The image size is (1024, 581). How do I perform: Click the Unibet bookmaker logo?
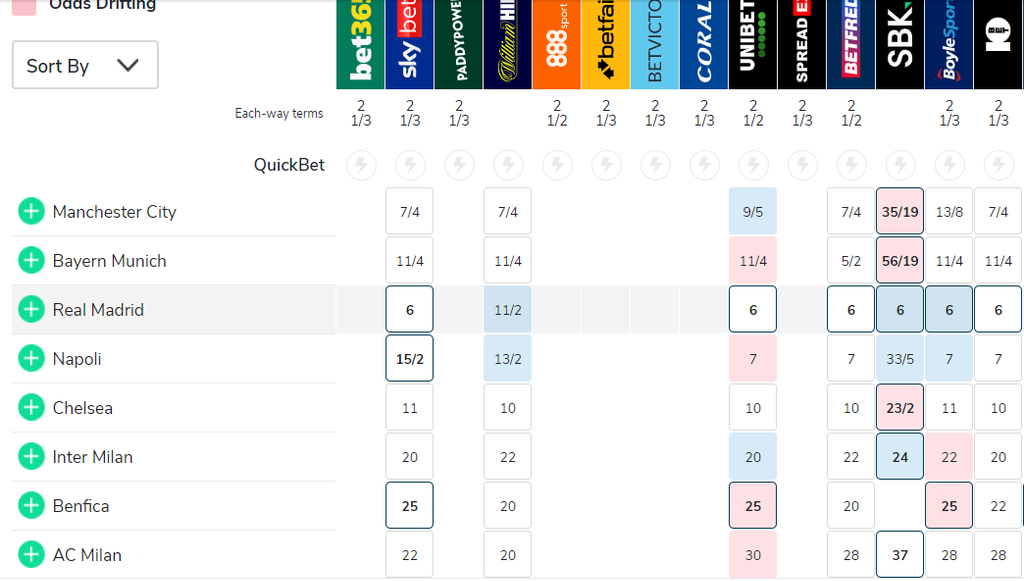click(753, 45)
